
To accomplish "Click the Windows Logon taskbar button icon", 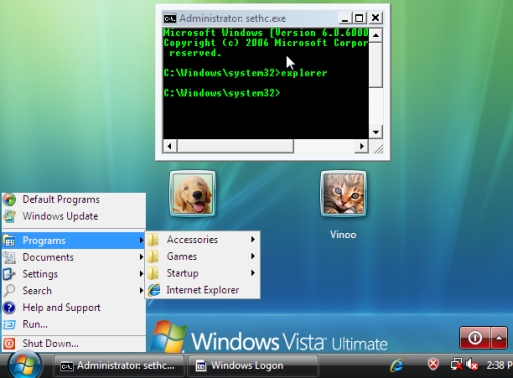I will (x=201, y=366).
